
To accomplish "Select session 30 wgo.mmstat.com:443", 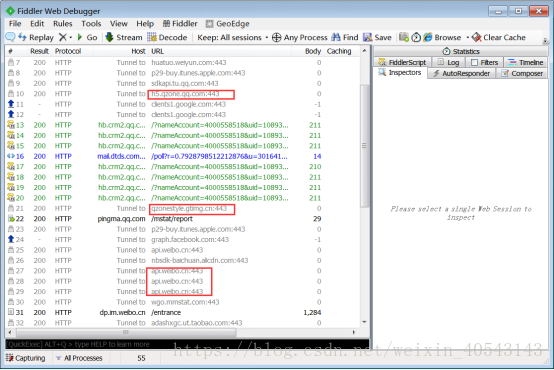I will click(x=183, y=302).
